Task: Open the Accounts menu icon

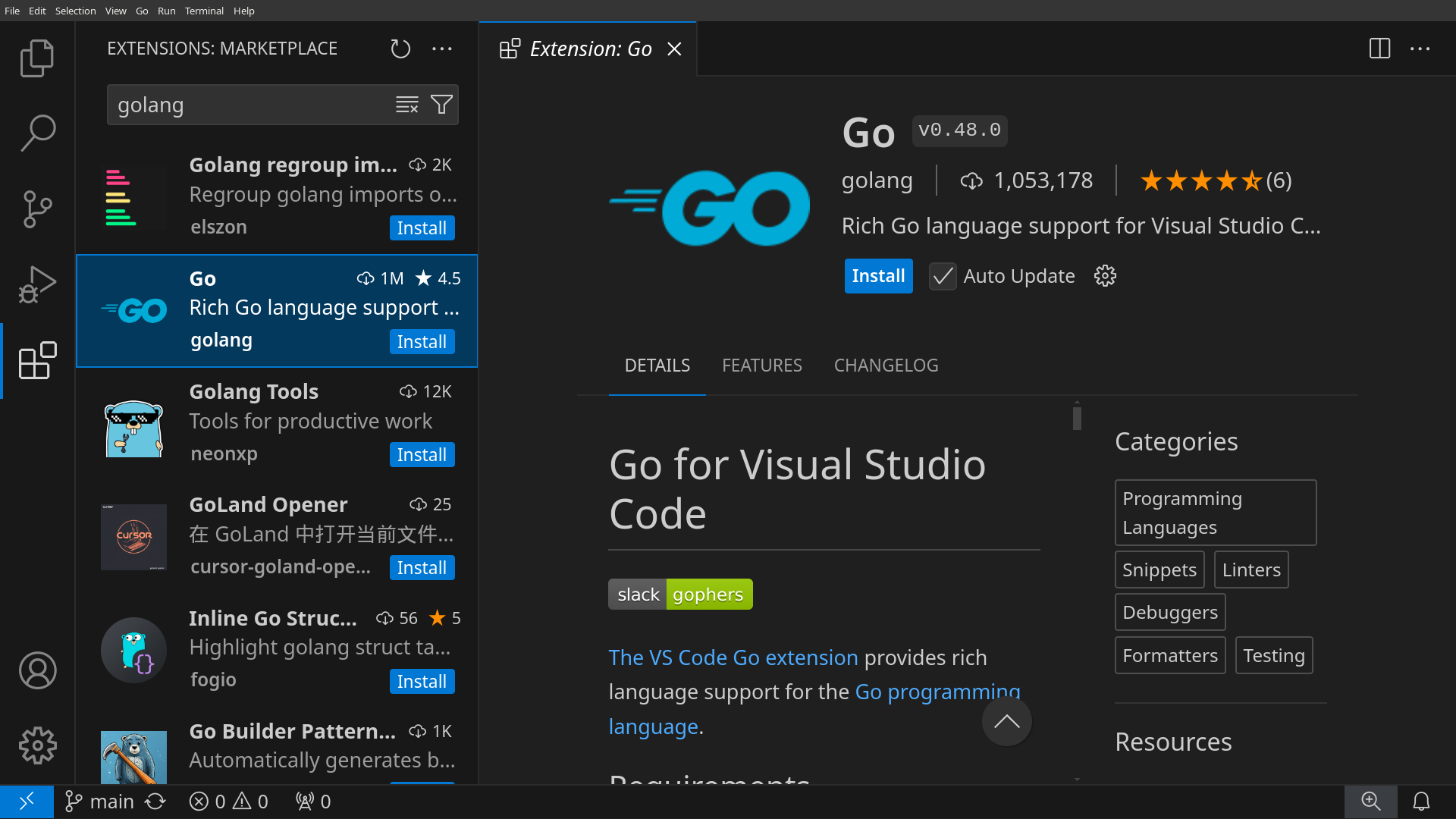Action: point(37,670)
